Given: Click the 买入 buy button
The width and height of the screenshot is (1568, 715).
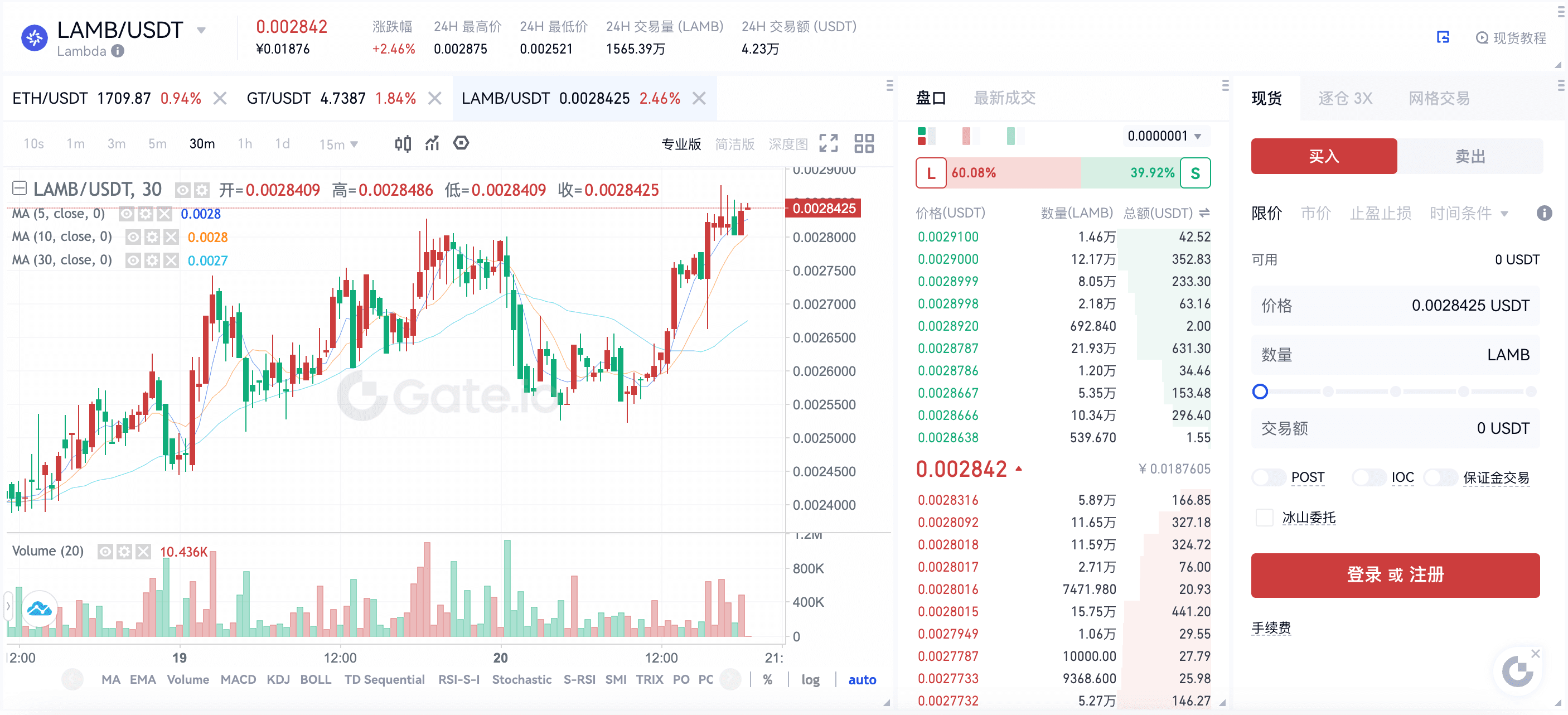Looking at the screenshot, I should click(x=1324, y=156).
